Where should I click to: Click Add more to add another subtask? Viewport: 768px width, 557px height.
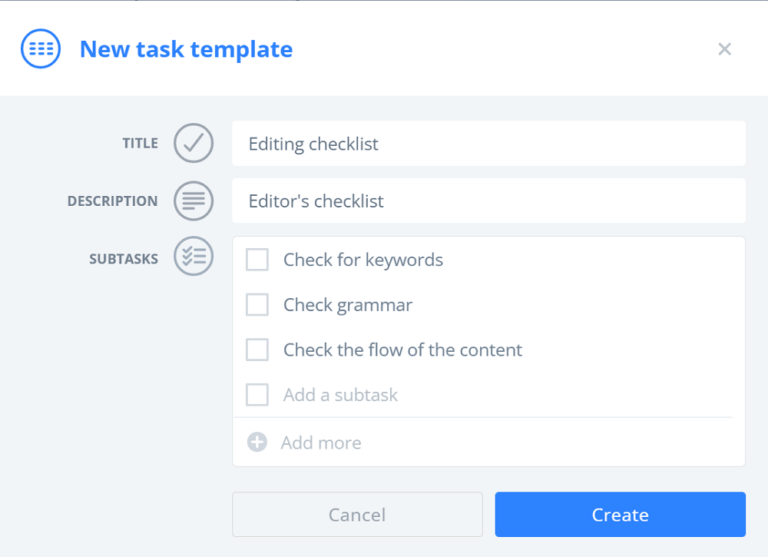[x=321, y=443]
